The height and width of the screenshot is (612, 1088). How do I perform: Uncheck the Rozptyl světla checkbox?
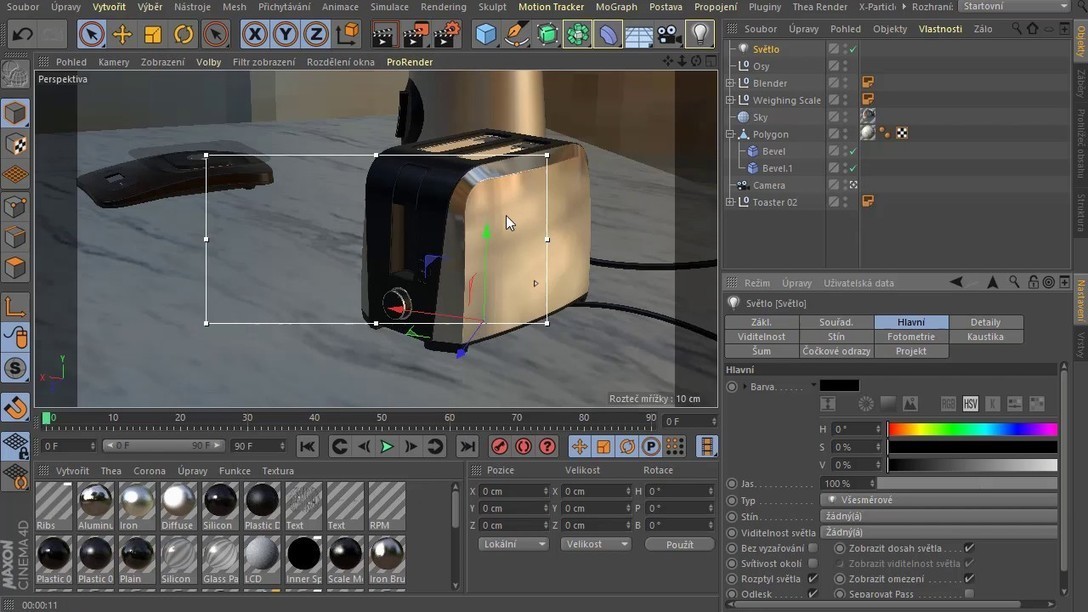pyautogui.click(x=812, y=579)
